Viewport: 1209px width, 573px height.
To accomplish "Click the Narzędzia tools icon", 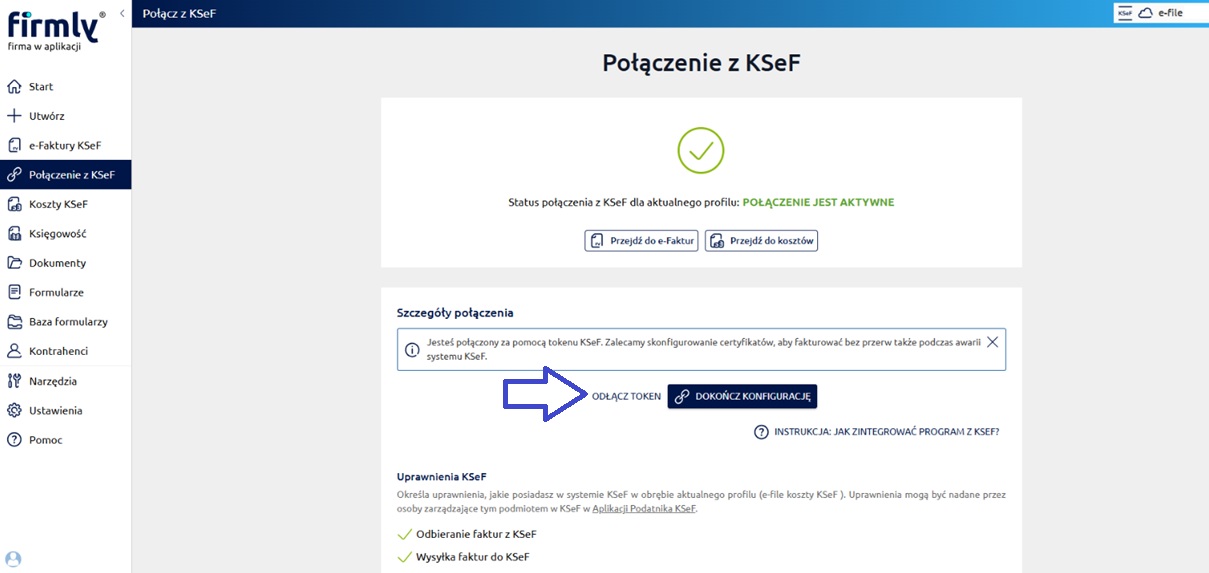I will (14, 381).
